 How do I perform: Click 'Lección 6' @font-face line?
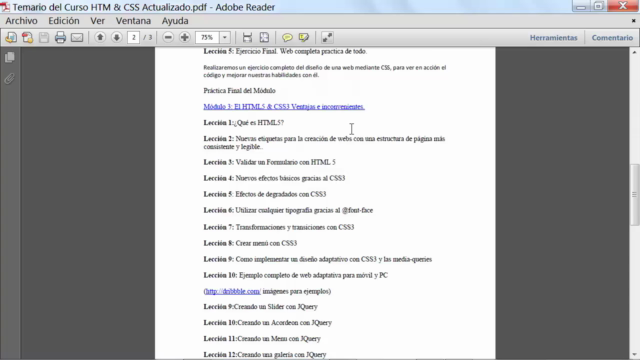[x=288, y=210]
